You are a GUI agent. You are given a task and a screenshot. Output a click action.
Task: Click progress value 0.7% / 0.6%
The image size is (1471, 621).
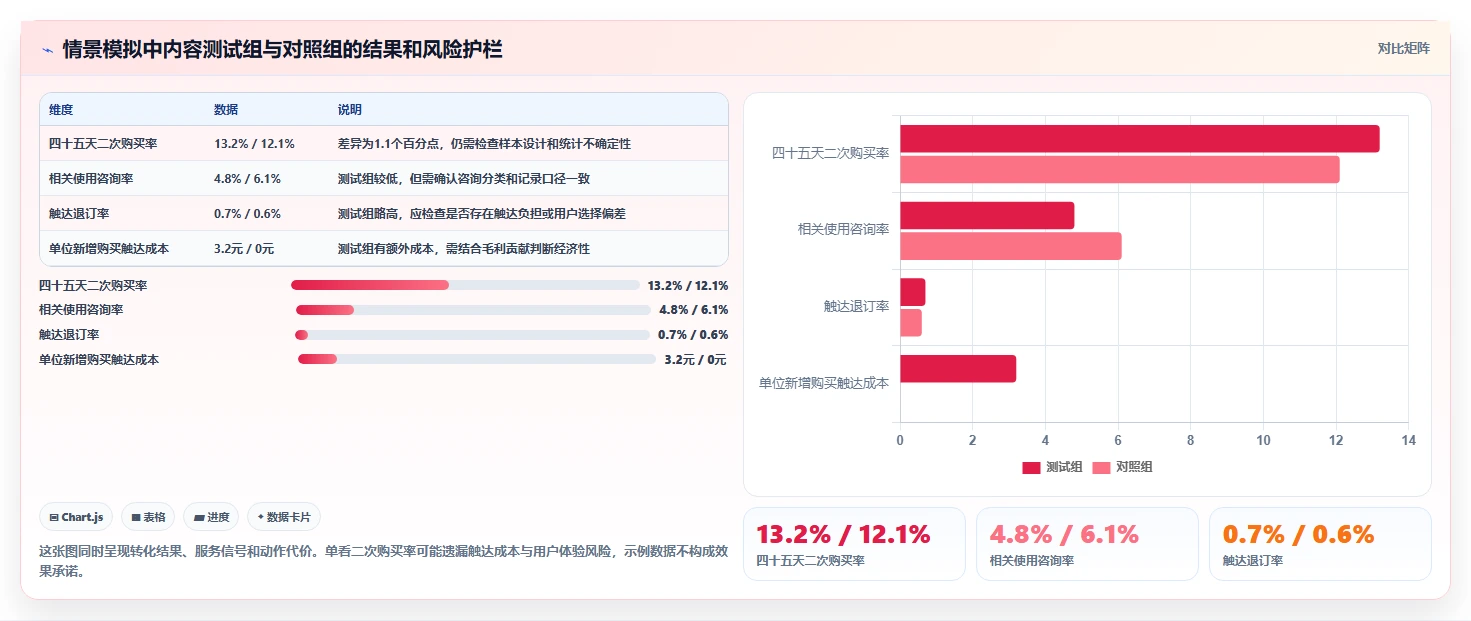click(x=693, y=335)
